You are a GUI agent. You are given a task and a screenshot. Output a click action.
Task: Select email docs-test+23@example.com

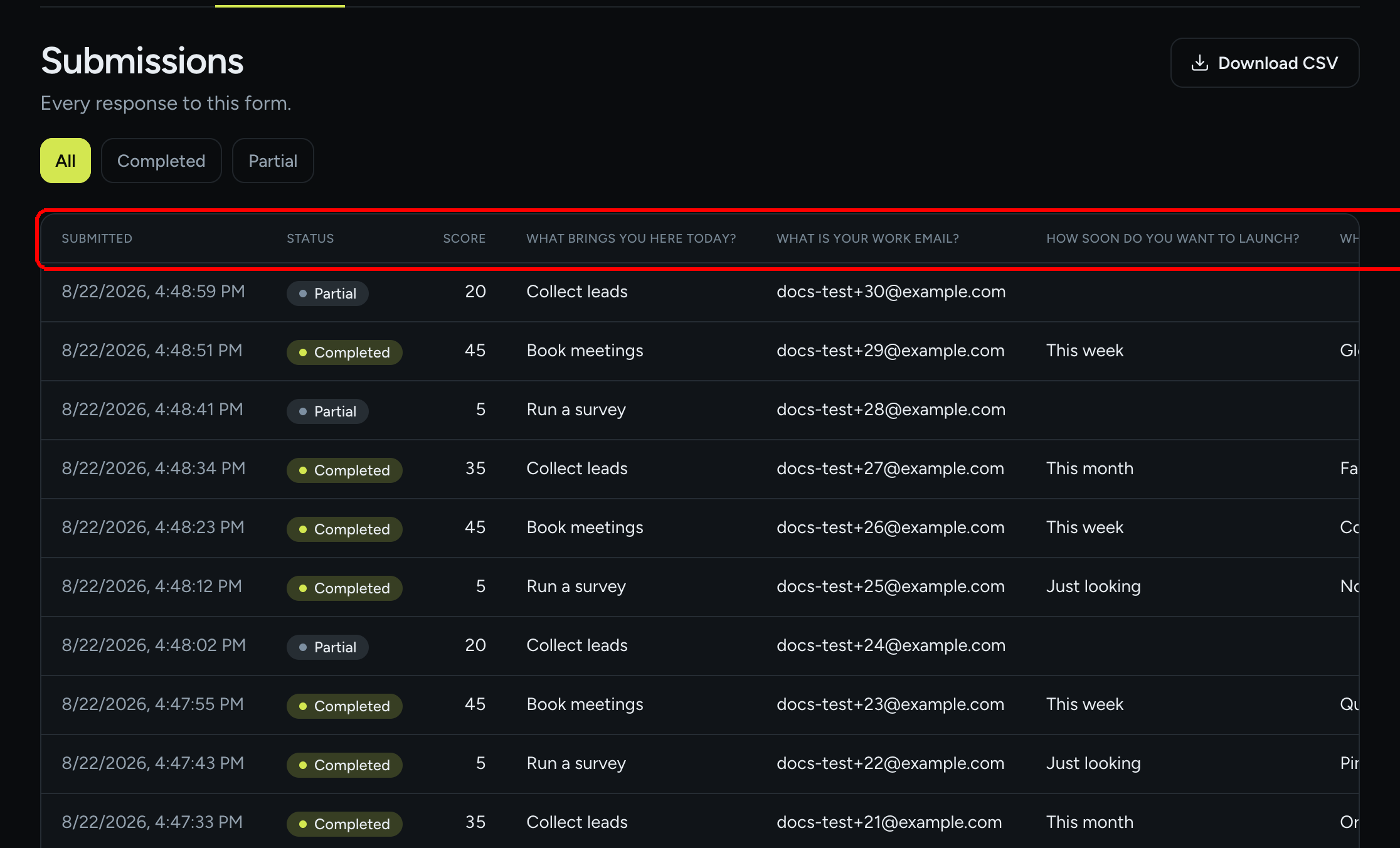890,704
